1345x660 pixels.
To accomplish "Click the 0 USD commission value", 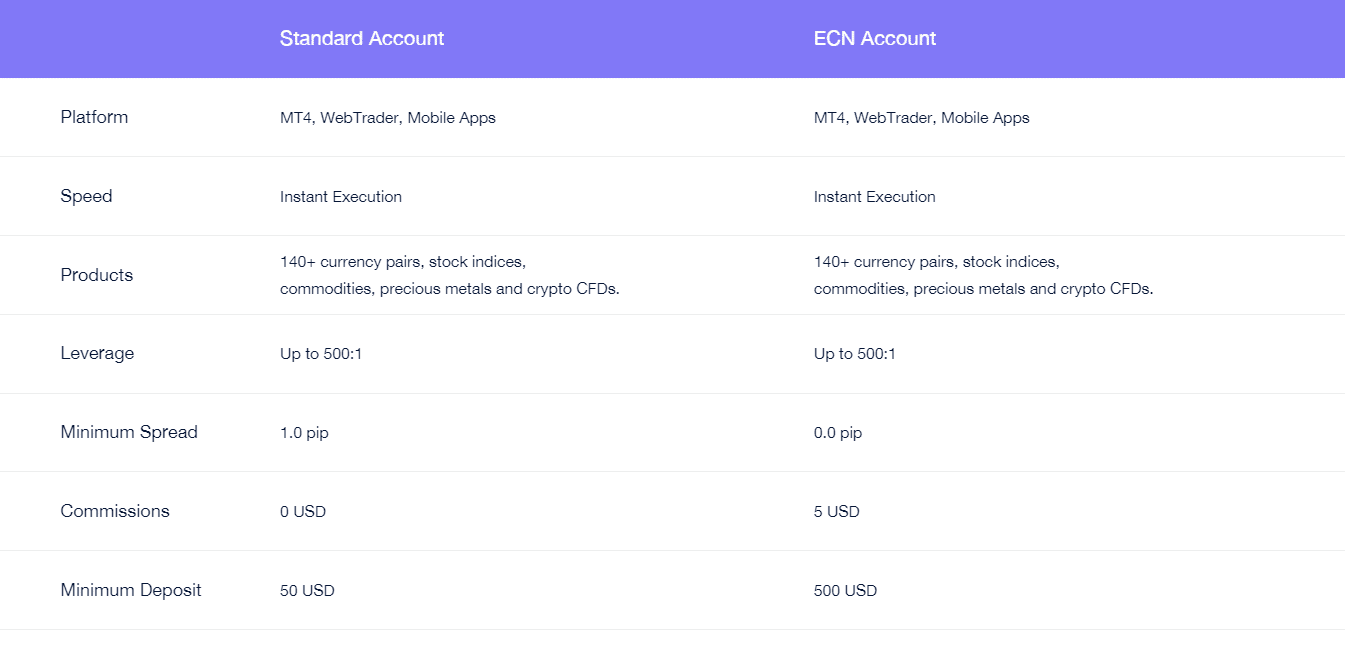I will [x=303, y=512].
